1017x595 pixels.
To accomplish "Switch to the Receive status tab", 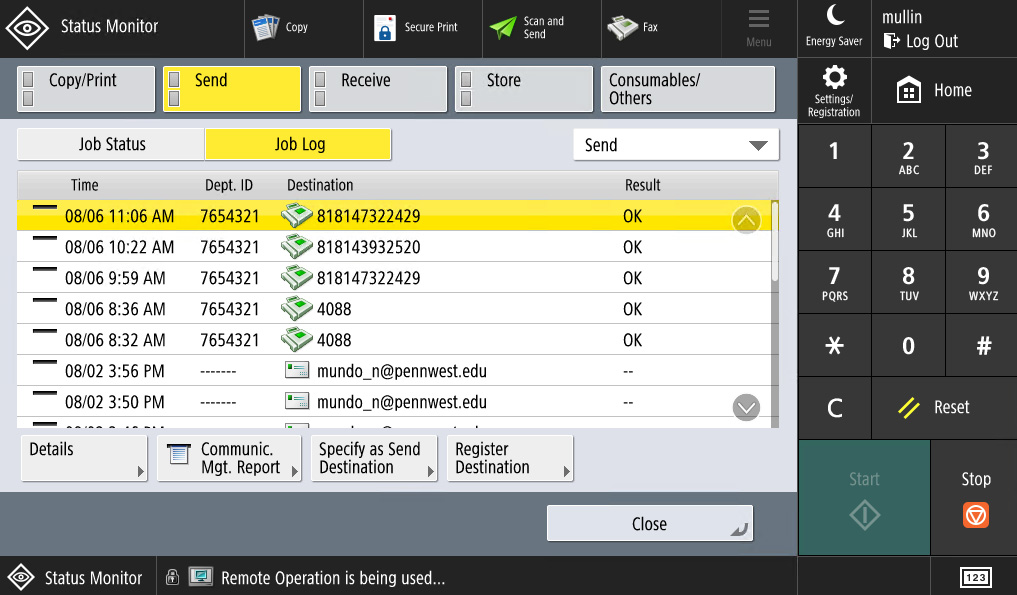I will click(x=378, y=89).
